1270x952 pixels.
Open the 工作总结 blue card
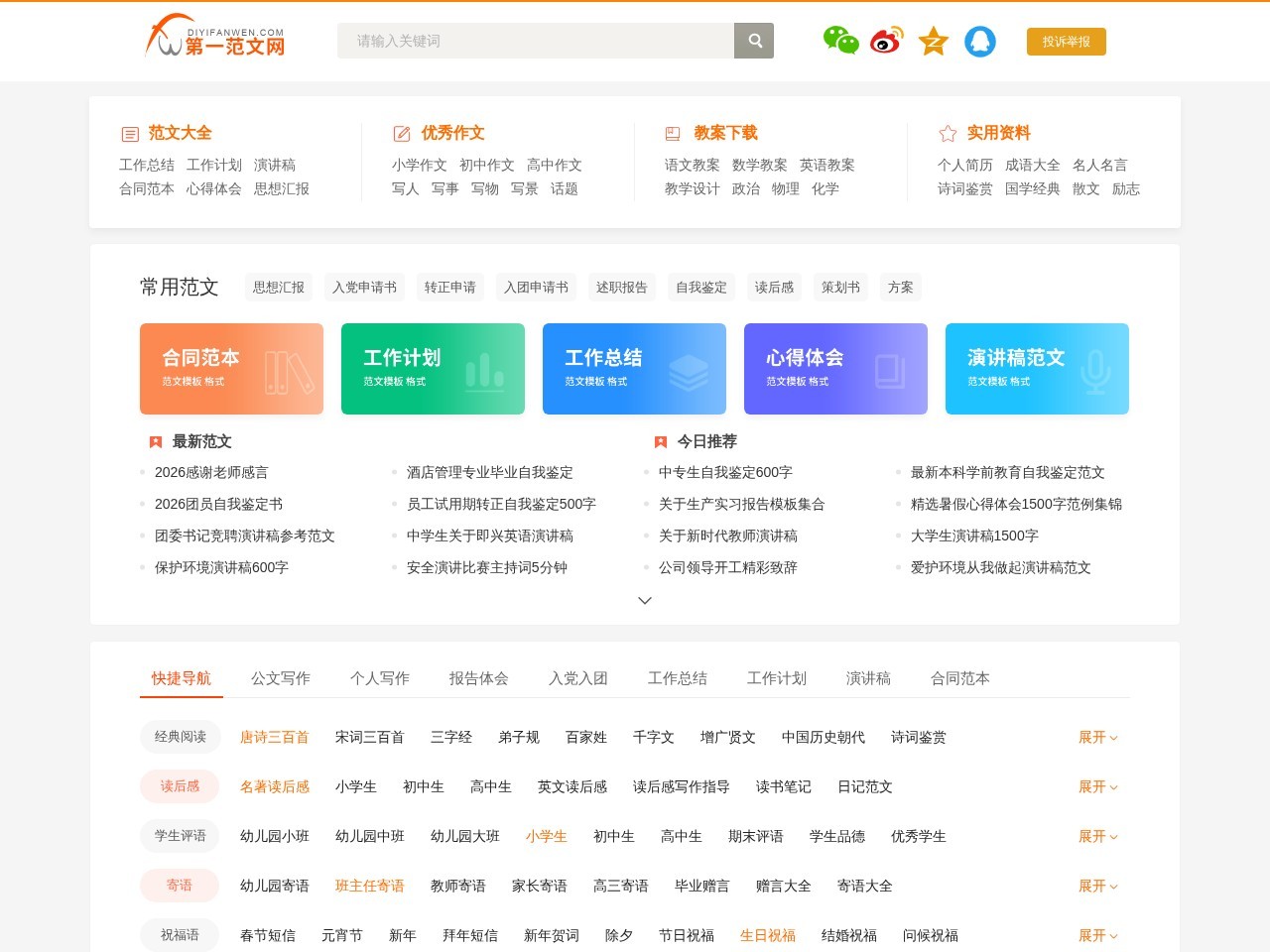[634, 369]
